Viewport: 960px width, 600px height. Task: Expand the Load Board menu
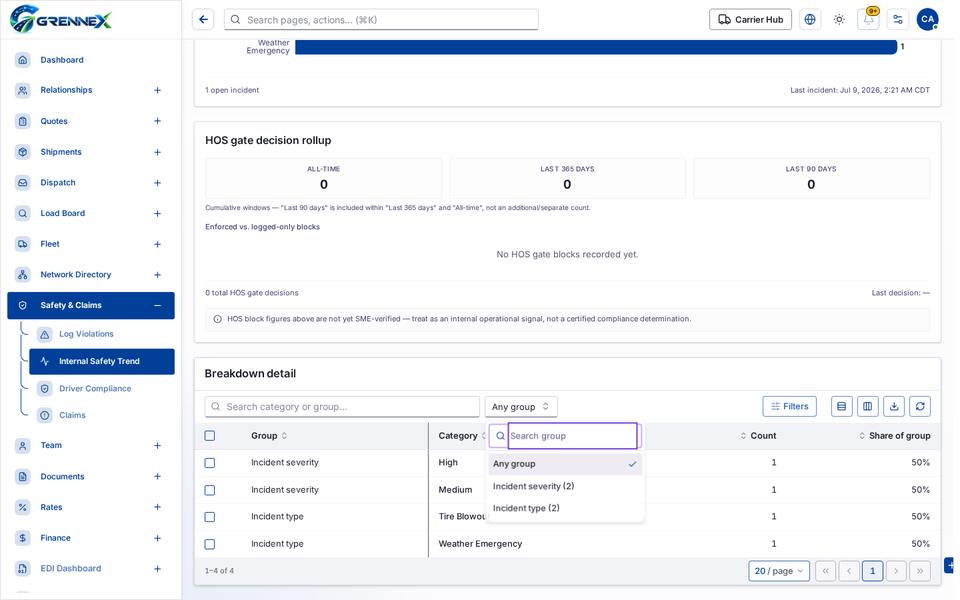pos(157,213)
